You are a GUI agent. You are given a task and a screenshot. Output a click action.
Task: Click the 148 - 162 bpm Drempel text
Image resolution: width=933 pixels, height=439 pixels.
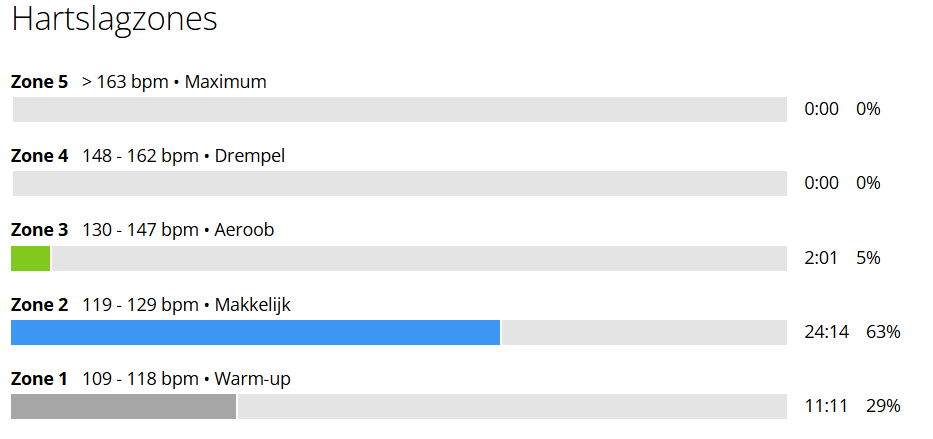click(183, 156)
